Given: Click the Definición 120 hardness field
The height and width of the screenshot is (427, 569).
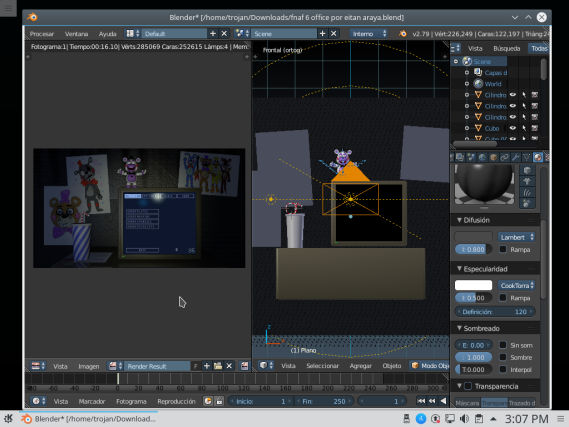Looking at the screenshot, I should 495,312.
